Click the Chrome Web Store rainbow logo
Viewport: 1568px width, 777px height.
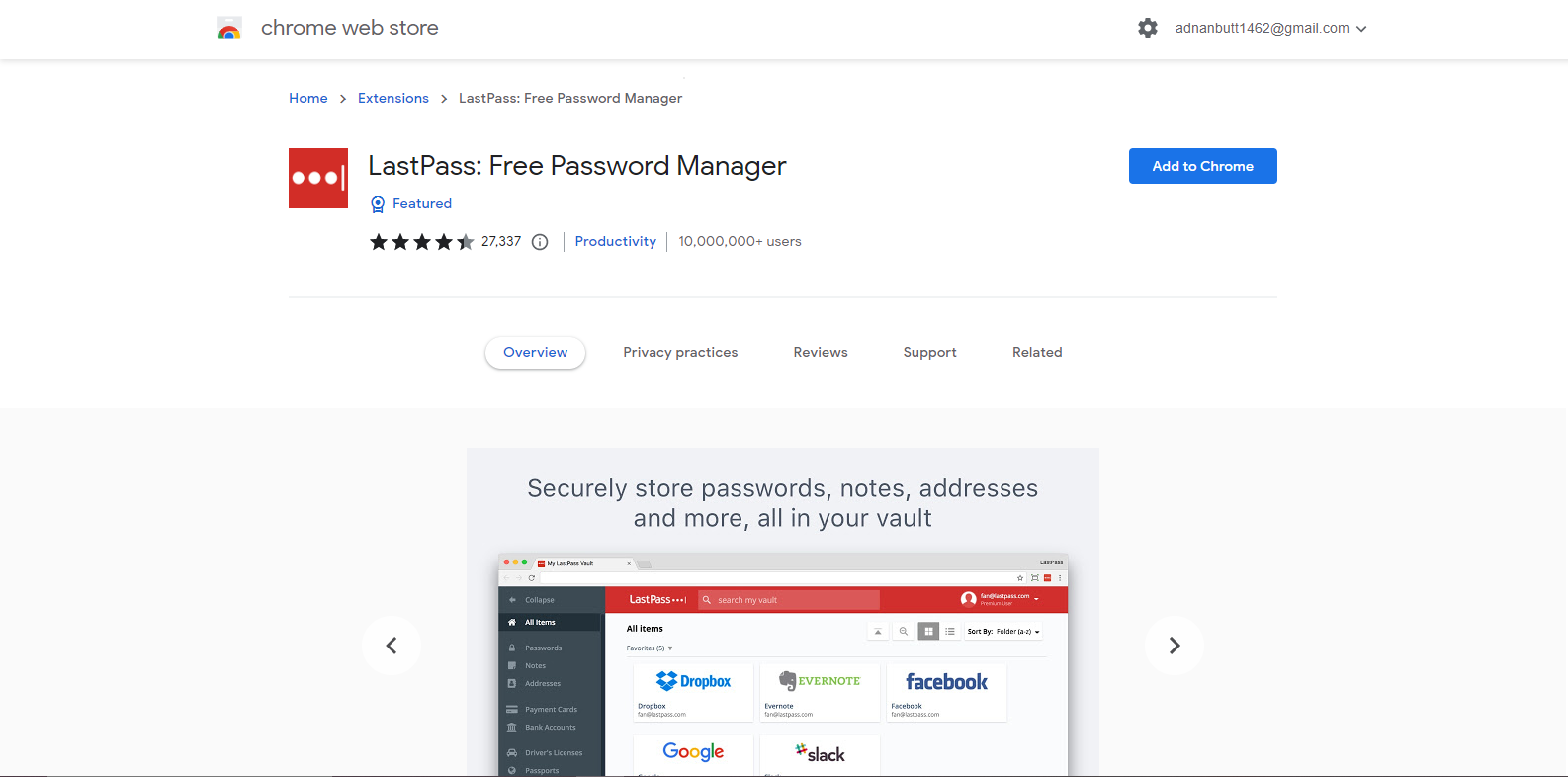click(229, 28)
